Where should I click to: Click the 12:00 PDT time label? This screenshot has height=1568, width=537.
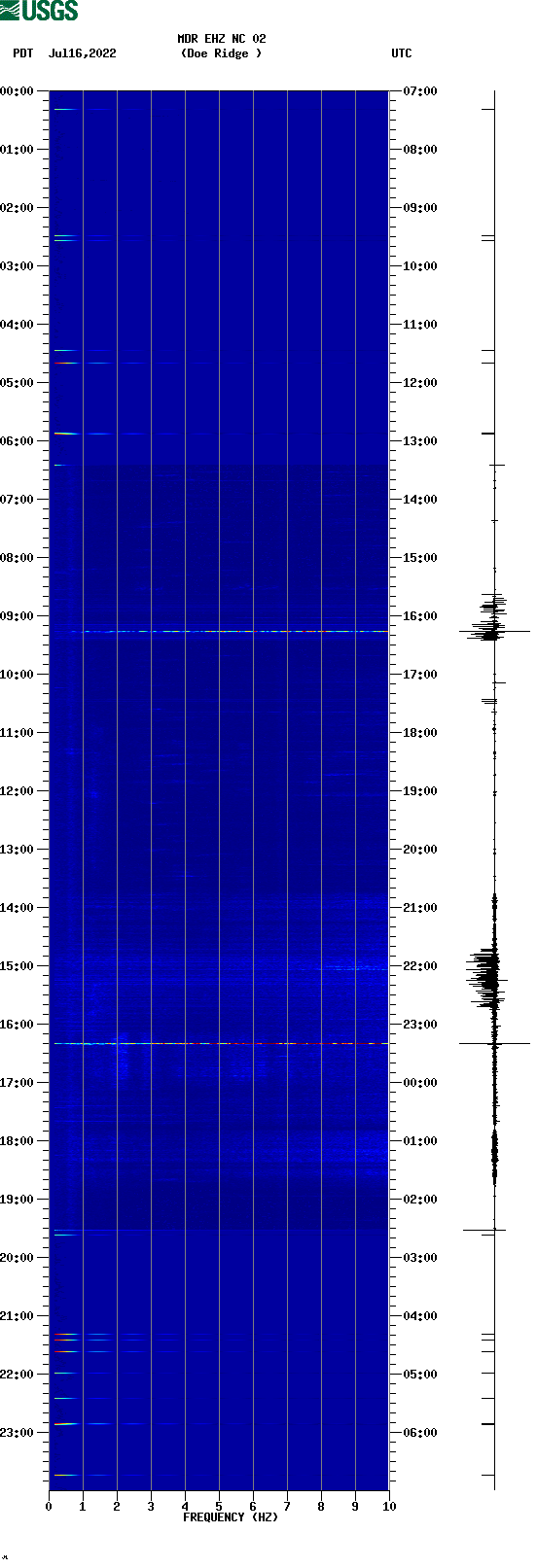click(x=18, y=791)
